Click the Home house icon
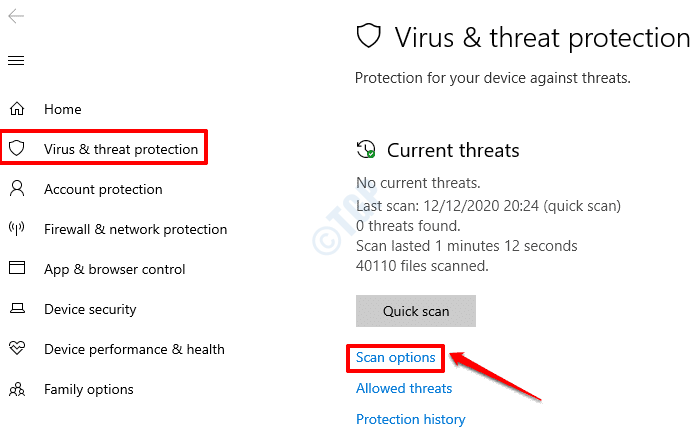The image size is (693, 439). [x=17, y=108]
